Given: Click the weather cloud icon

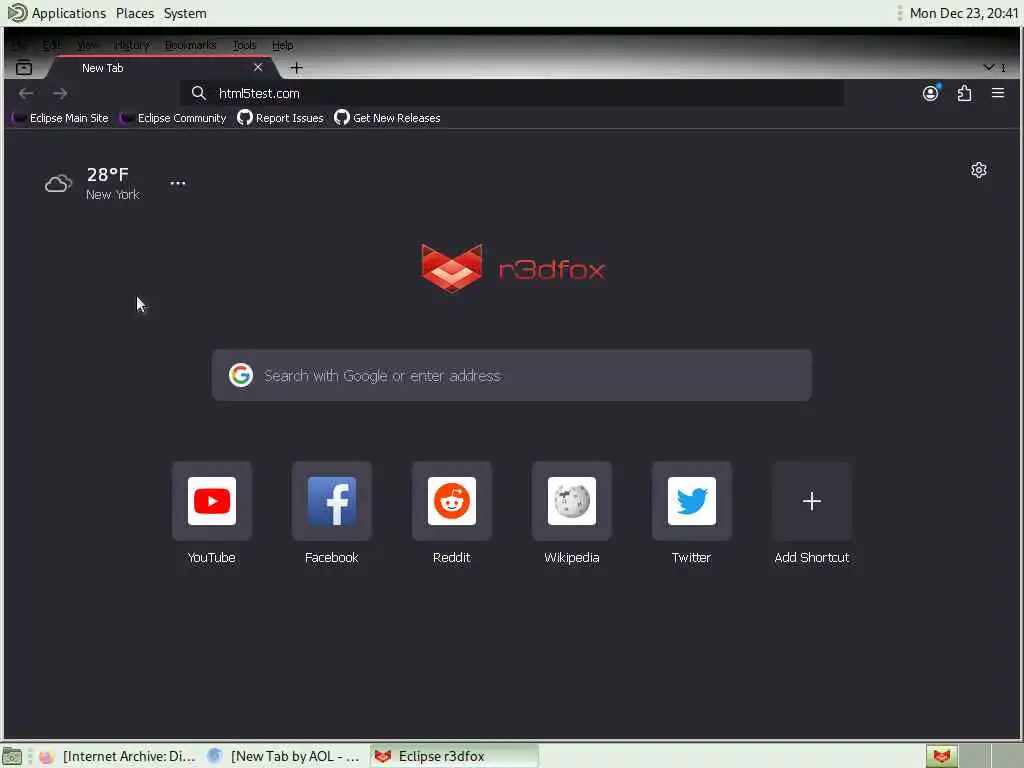Looking at the screenshot, I should pos(58,184).
